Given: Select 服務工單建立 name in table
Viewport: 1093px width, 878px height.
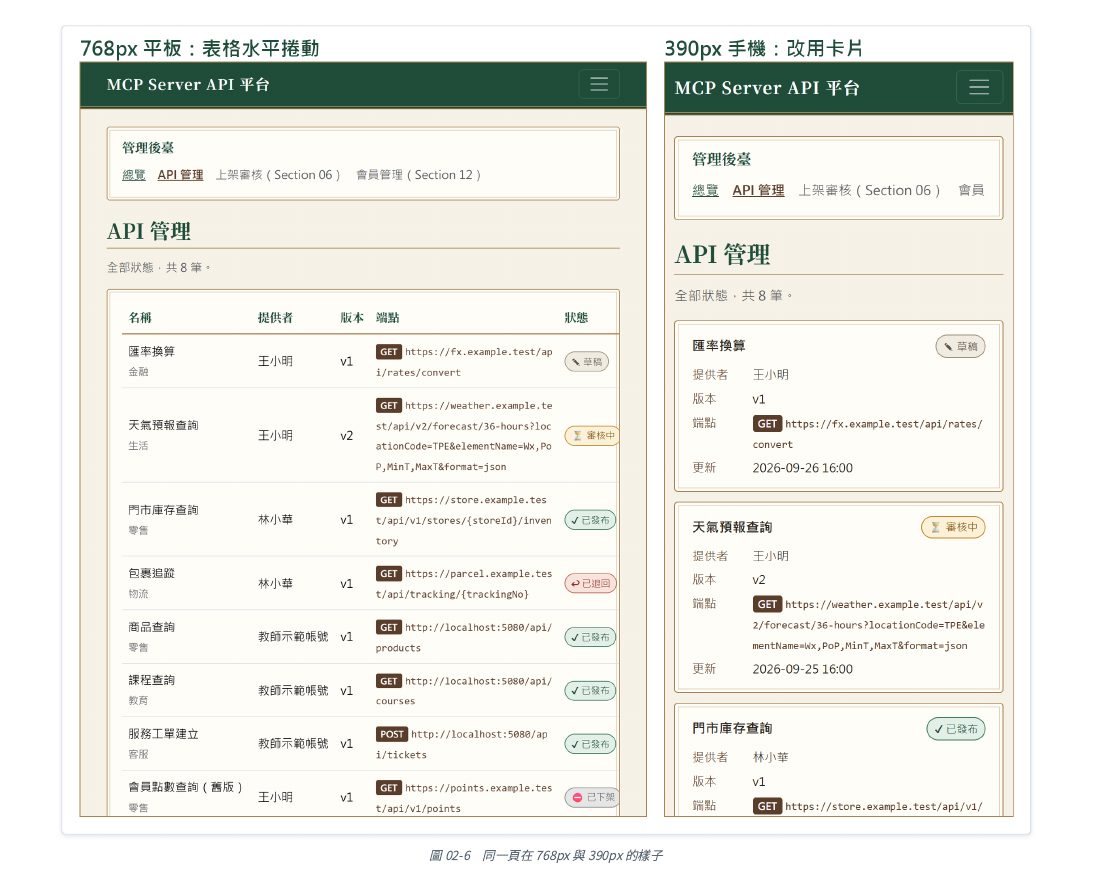Looking at the screenshot, I should click(163, 734).
